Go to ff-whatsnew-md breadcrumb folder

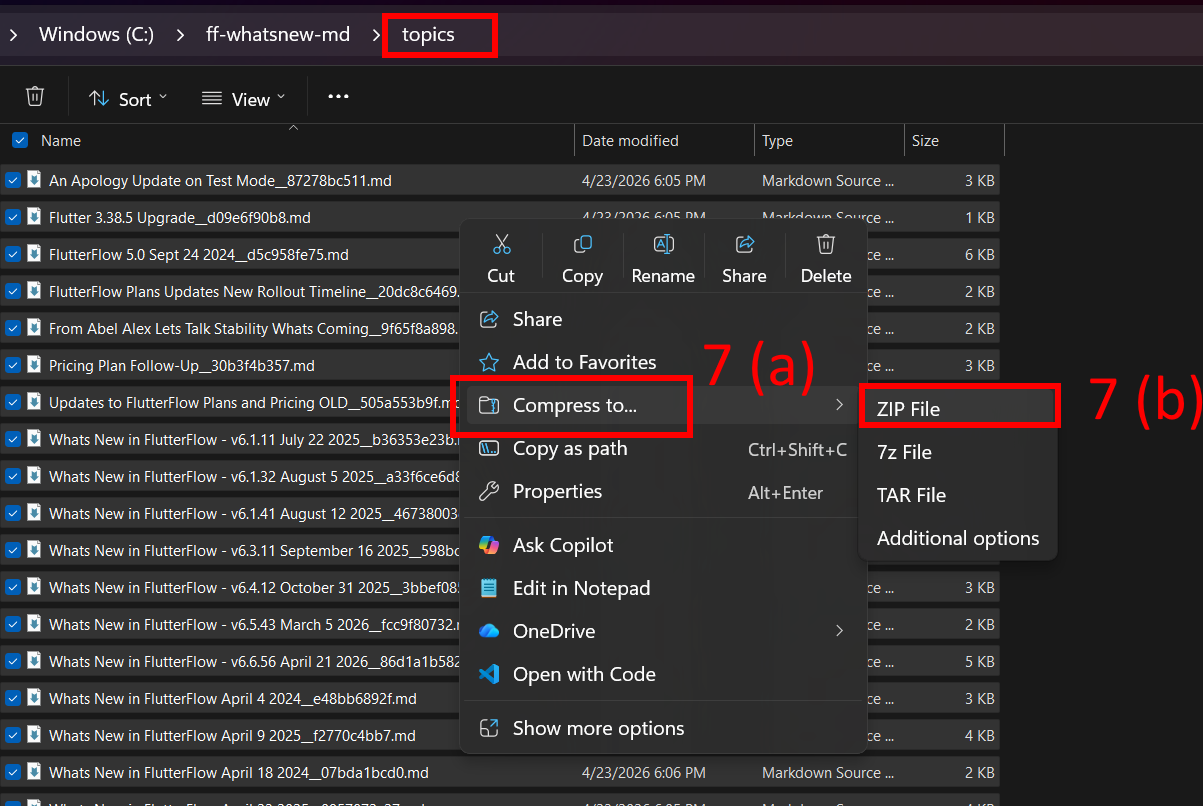coord(278,35)
